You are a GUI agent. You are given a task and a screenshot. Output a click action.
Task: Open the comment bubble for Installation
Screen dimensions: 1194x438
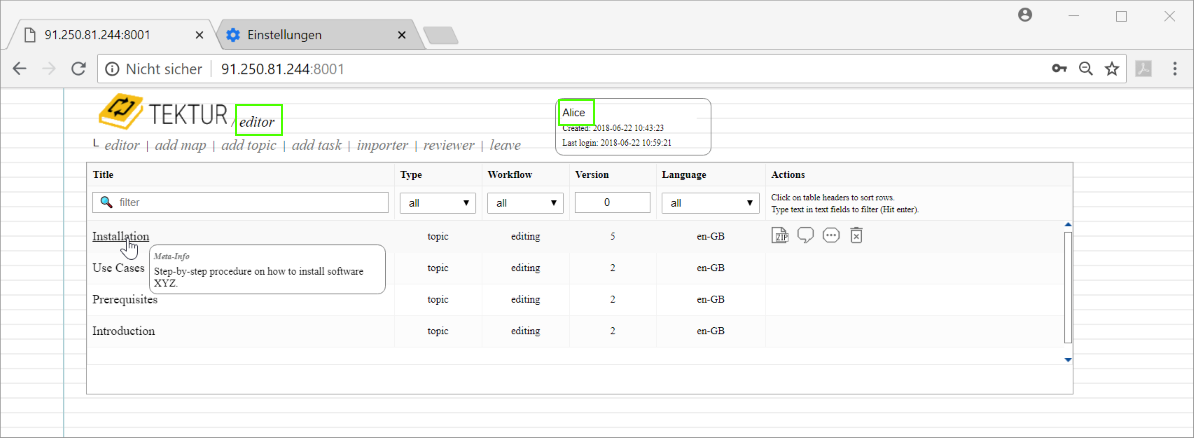tap(805, 236)
